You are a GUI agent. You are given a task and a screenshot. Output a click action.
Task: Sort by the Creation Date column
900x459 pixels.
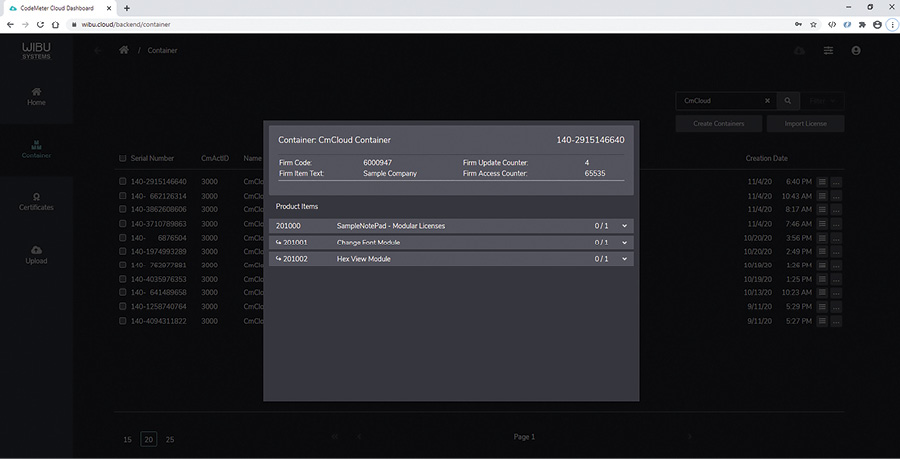766,158
